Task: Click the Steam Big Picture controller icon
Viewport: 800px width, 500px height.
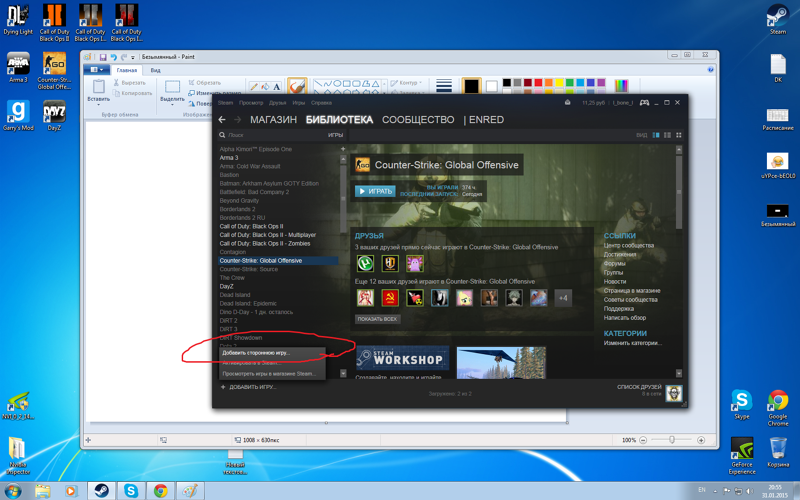Action: (644, 103)
